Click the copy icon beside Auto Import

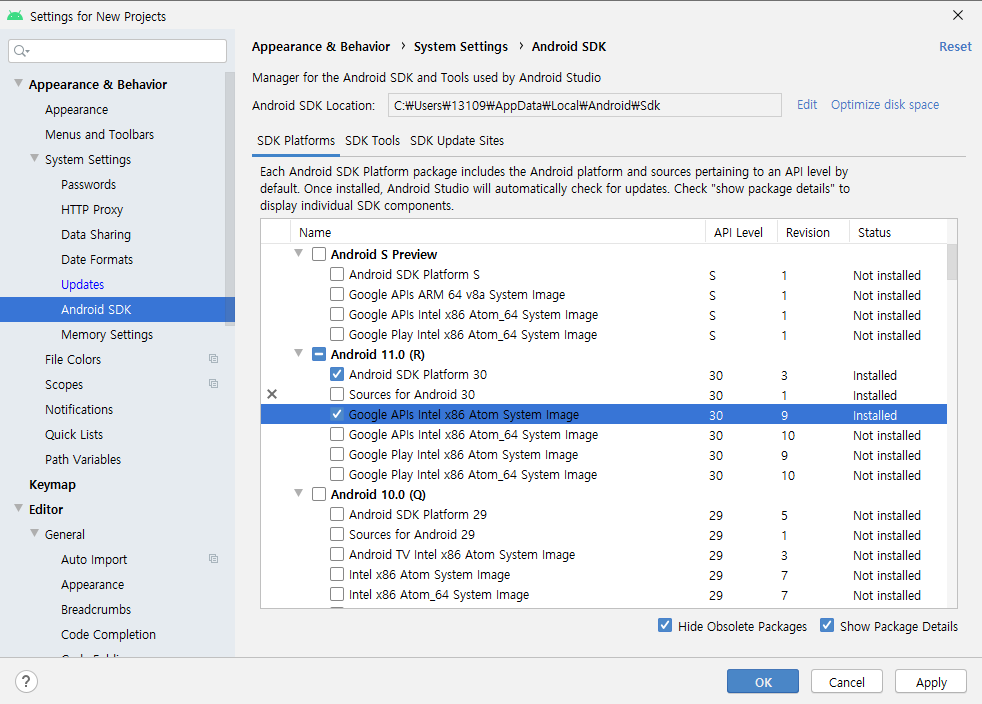tap(213, 559)
